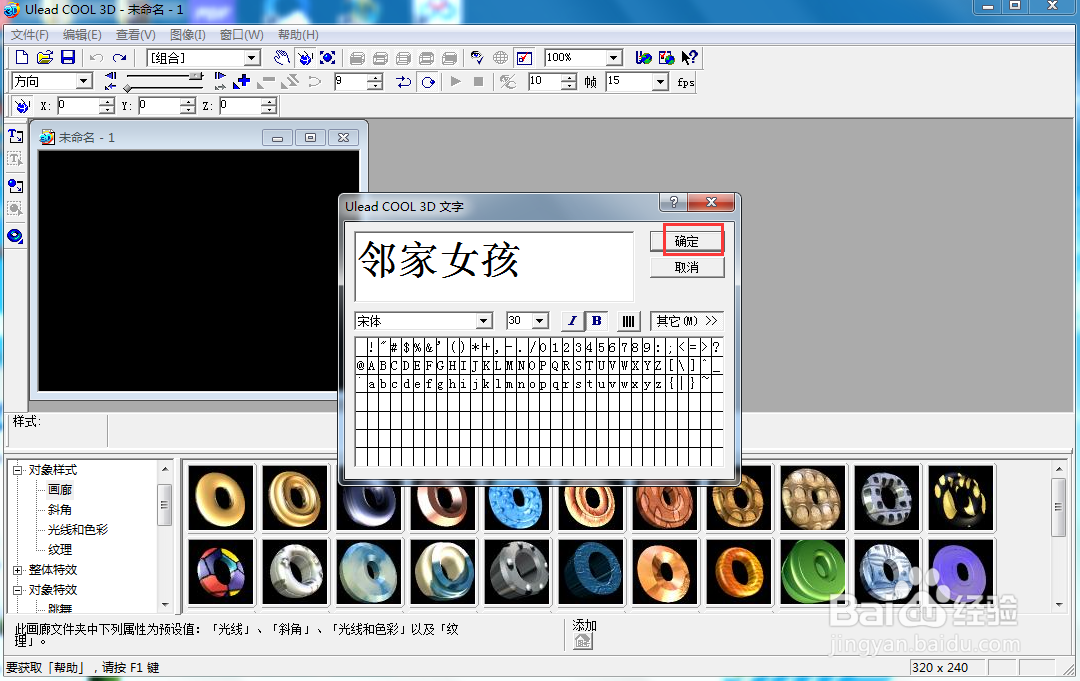Select the first gold ring thumbnail

tap(221, 497)
